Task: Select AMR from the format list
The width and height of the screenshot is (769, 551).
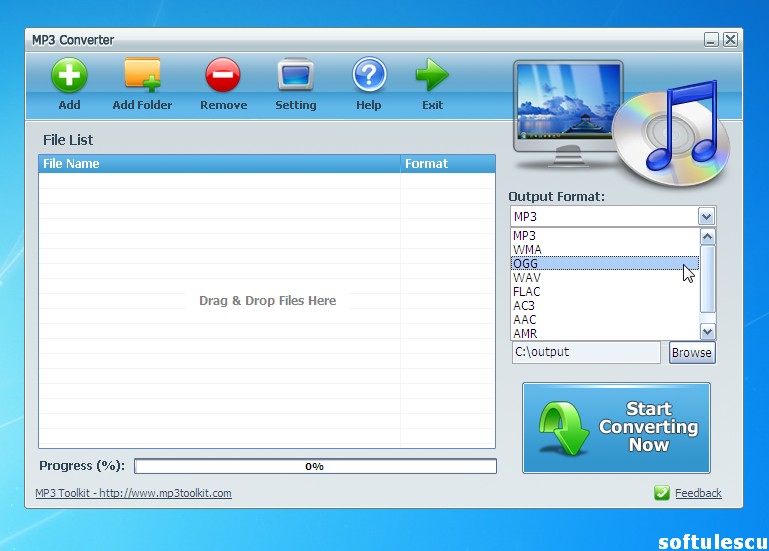Action: pos(605,333)
